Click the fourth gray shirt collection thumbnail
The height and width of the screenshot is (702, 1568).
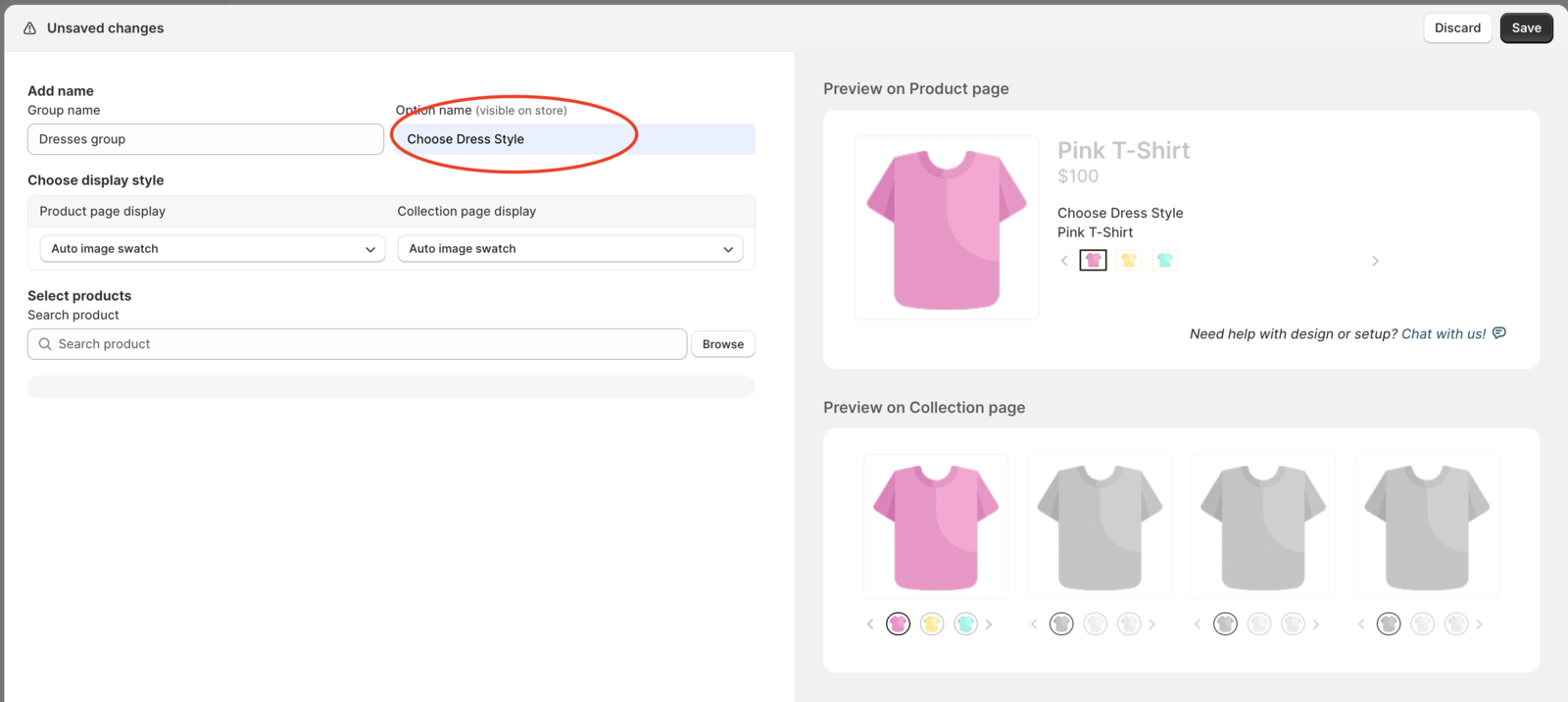[1427, 526]
